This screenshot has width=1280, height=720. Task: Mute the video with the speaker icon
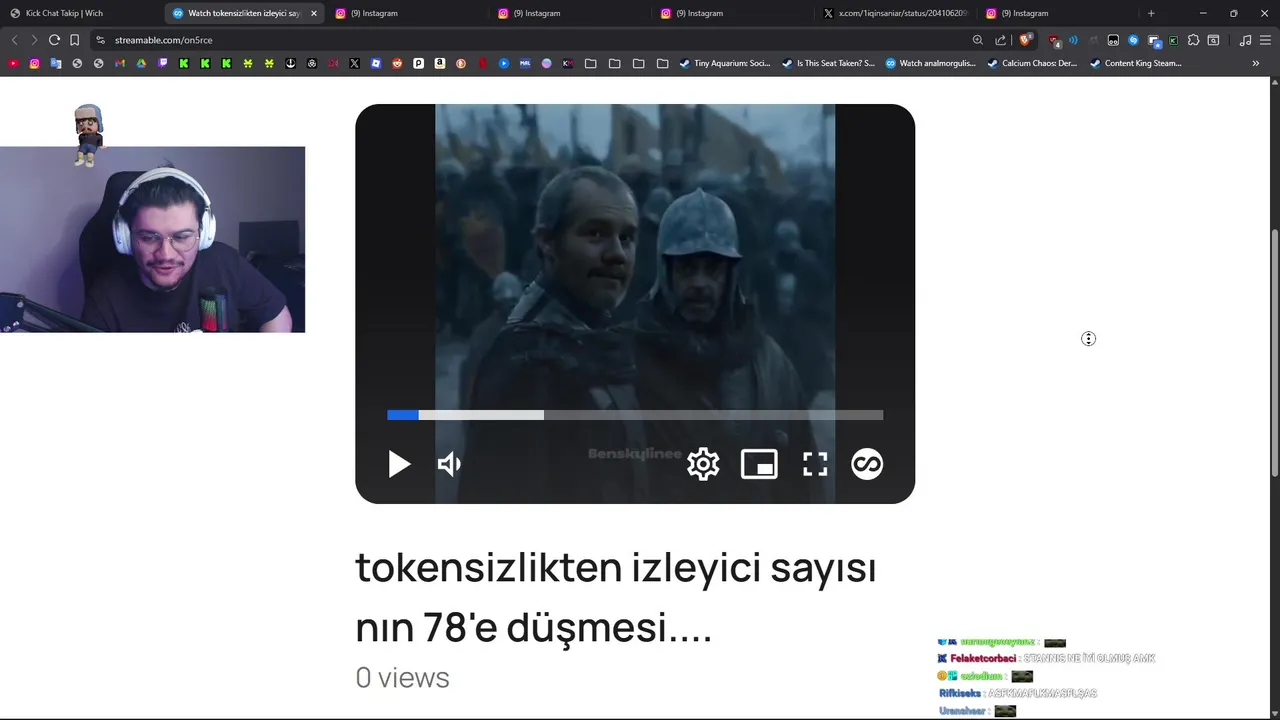point(449,464)
